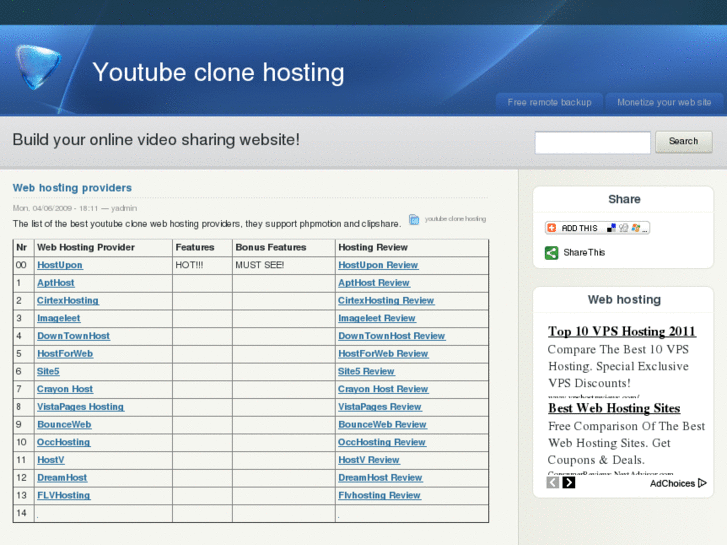The width and height of the screenshot is (727, 545).
Task: Click the ShareThis text link
Action: pyautogui.click(x=584, y=253)
